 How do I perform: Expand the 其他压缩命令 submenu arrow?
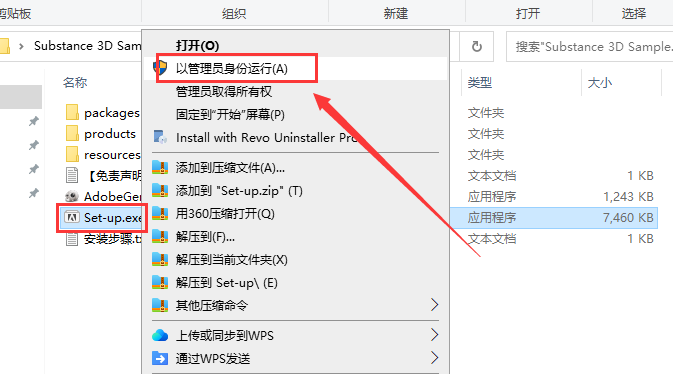click(x=434, y=305)
